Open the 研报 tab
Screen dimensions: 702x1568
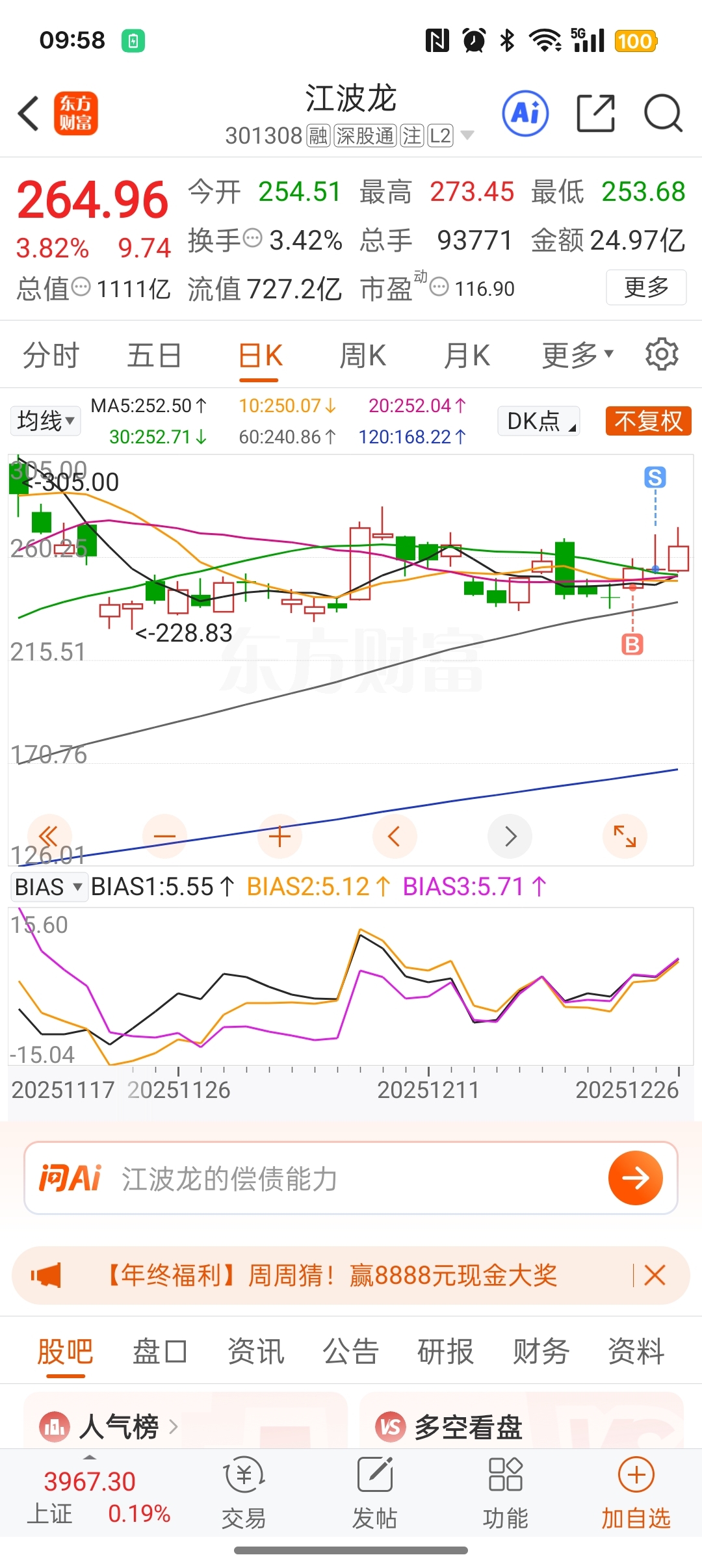pyautogui.click(x=445, y=1351)
